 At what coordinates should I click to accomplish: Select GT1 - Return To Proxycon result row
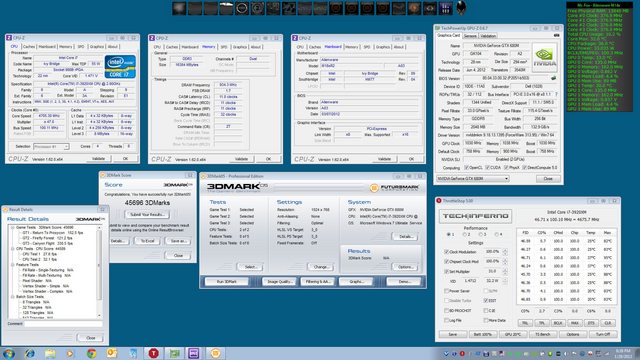(x=53, y=233)
